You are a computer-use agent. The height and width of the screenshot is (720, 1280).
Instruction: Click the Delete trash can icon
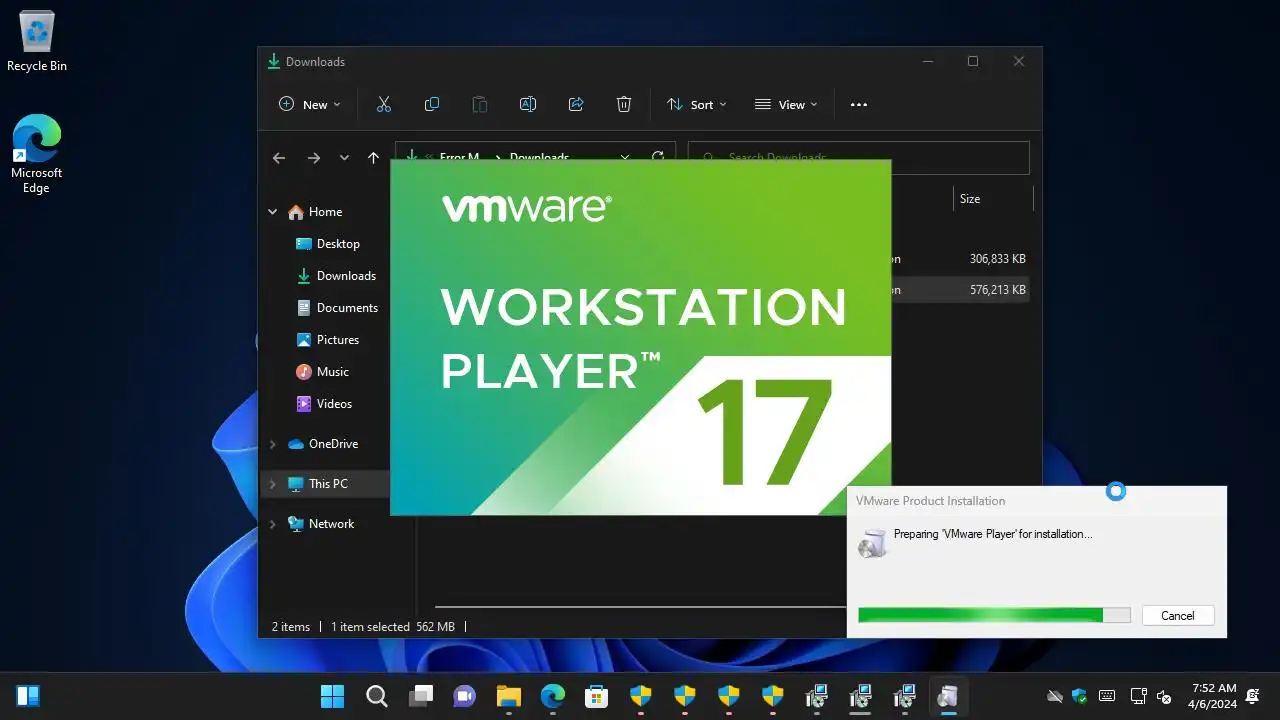624,104
